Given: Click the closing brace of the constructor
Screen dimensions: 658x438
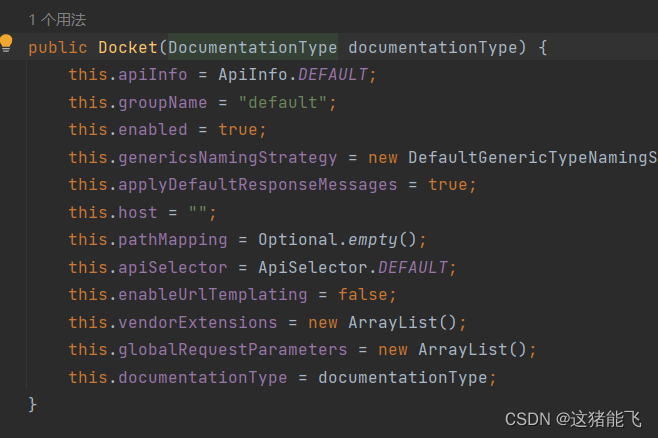Looking at the screenshot, I should 32,405.
